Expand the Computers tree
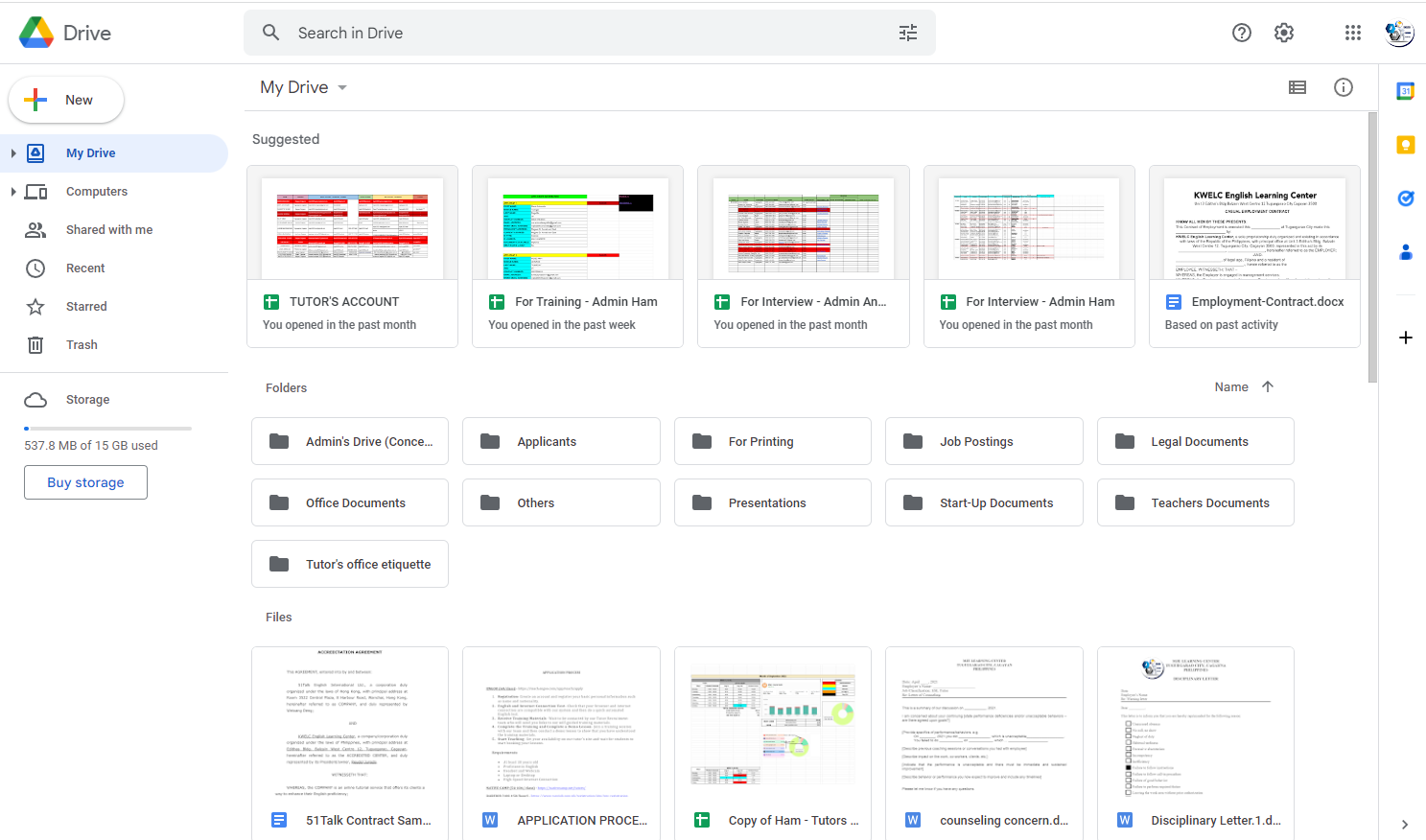This screenshot has height=840, width=1426. (x=13, y=192)
